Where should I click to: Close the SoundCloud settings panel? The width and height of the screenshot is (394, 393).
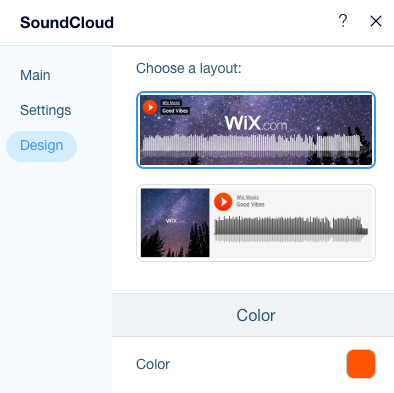point(376,21)
